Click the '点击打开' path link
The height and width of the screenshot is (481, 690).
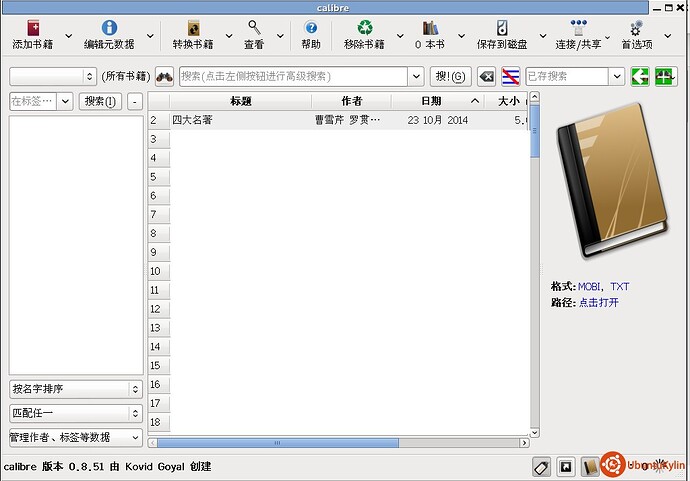click(x=599, y=302)
